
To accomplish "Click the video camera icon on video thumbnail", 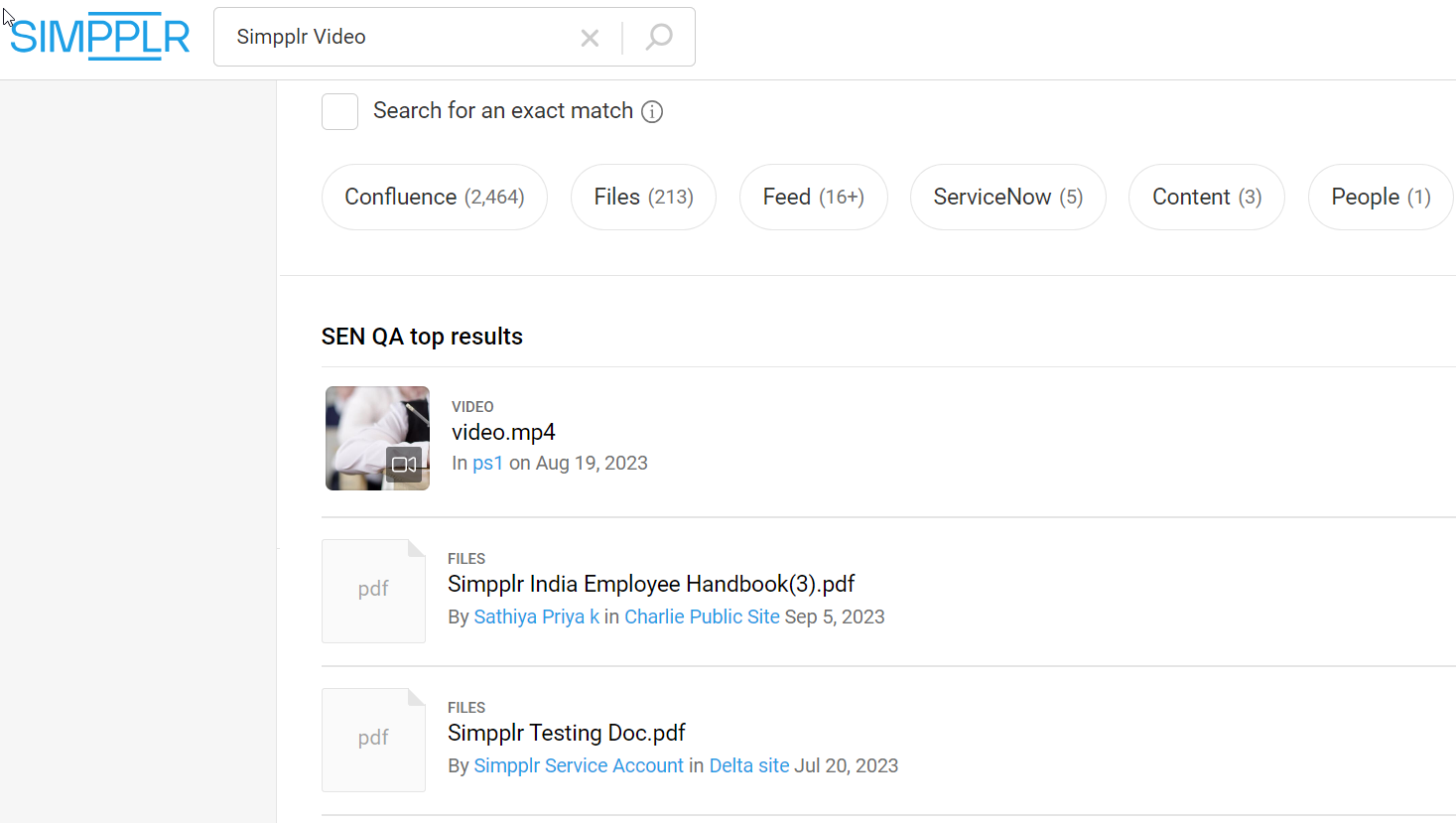I will click(404, 464).
